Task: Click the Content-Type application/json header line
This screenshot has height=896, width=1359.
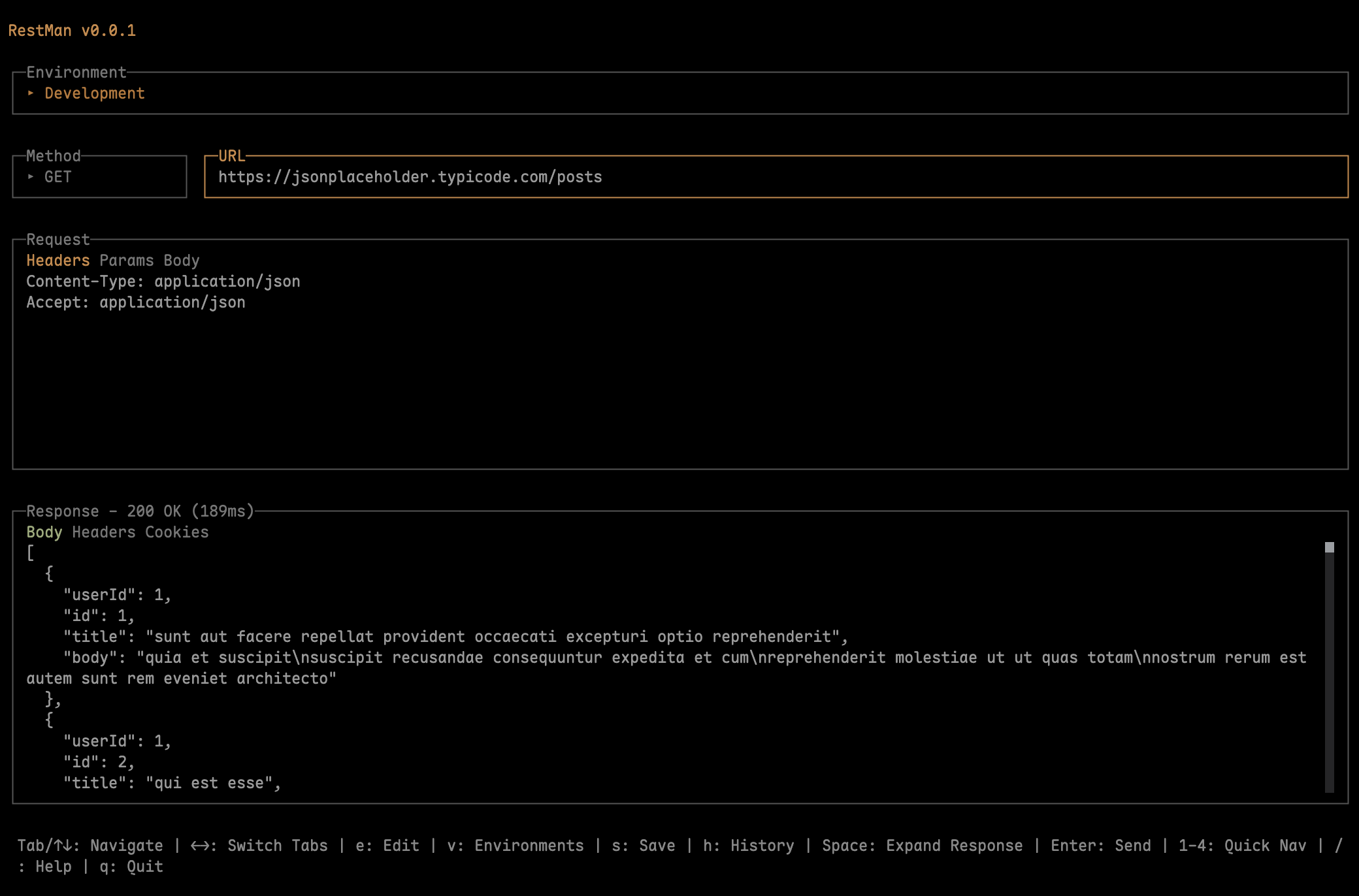Action: click(163, 281)
